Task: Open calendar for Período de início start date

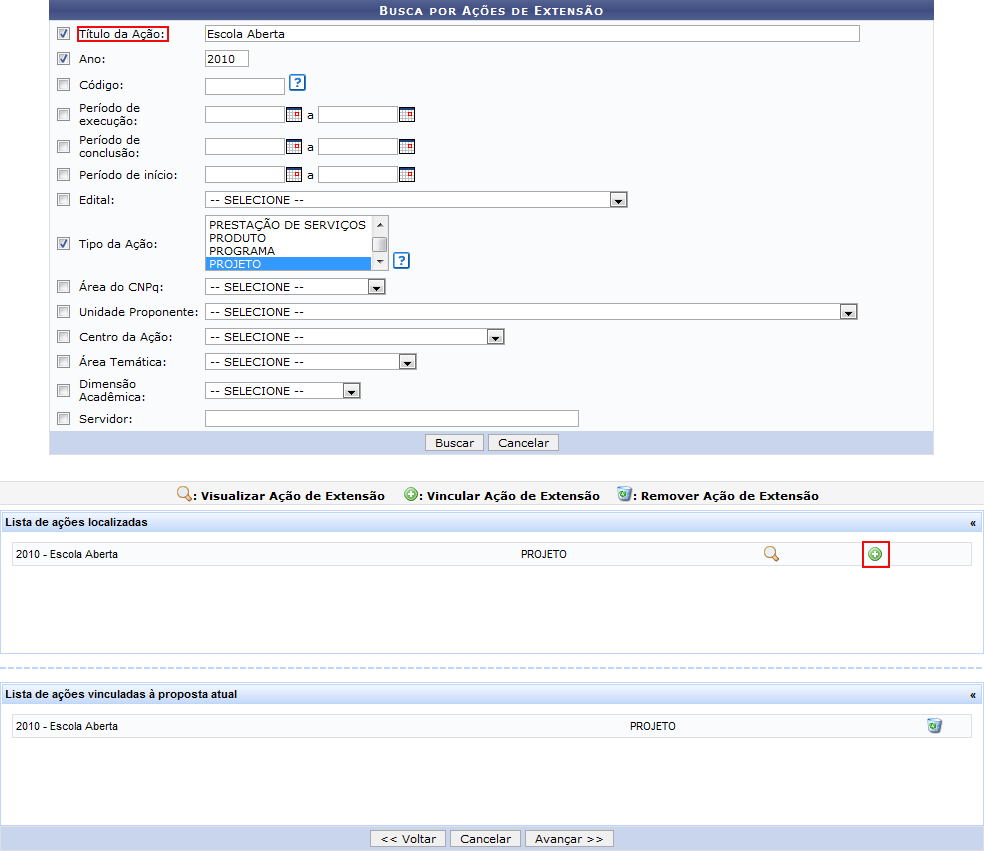Action: (294, 175)
